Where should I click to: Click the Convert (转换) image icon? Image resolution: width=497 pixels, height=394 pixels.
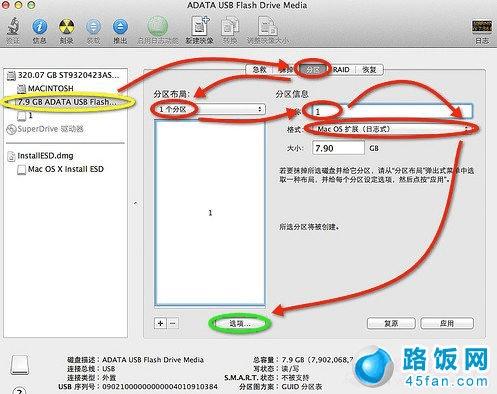(x=230, y=27)
